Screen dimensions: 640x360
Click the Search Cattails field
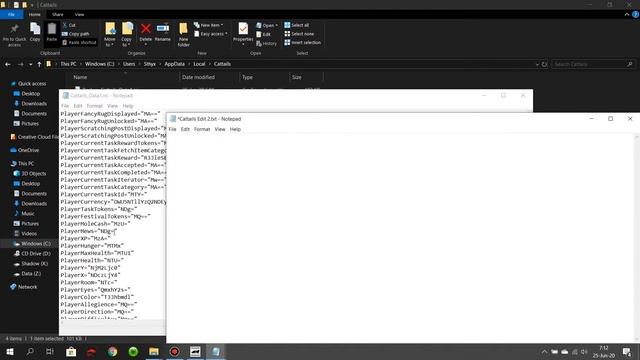(x=593, y=64)
